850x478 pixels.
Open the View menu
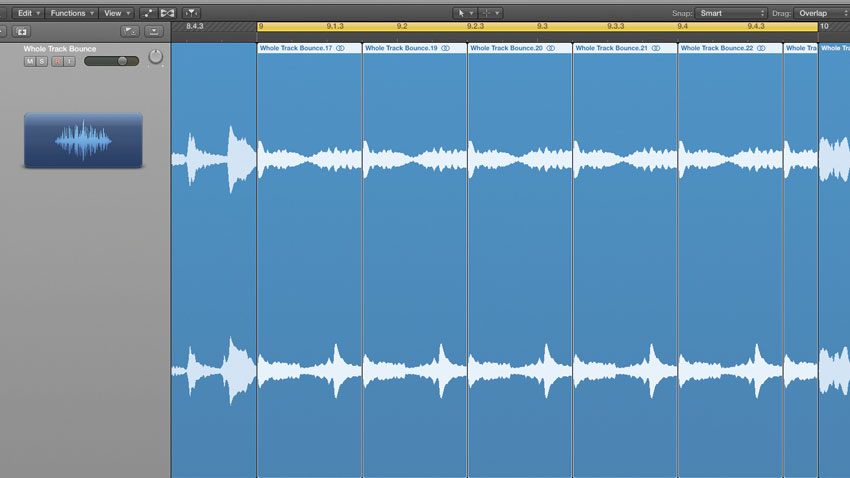[x=117, y=13]
